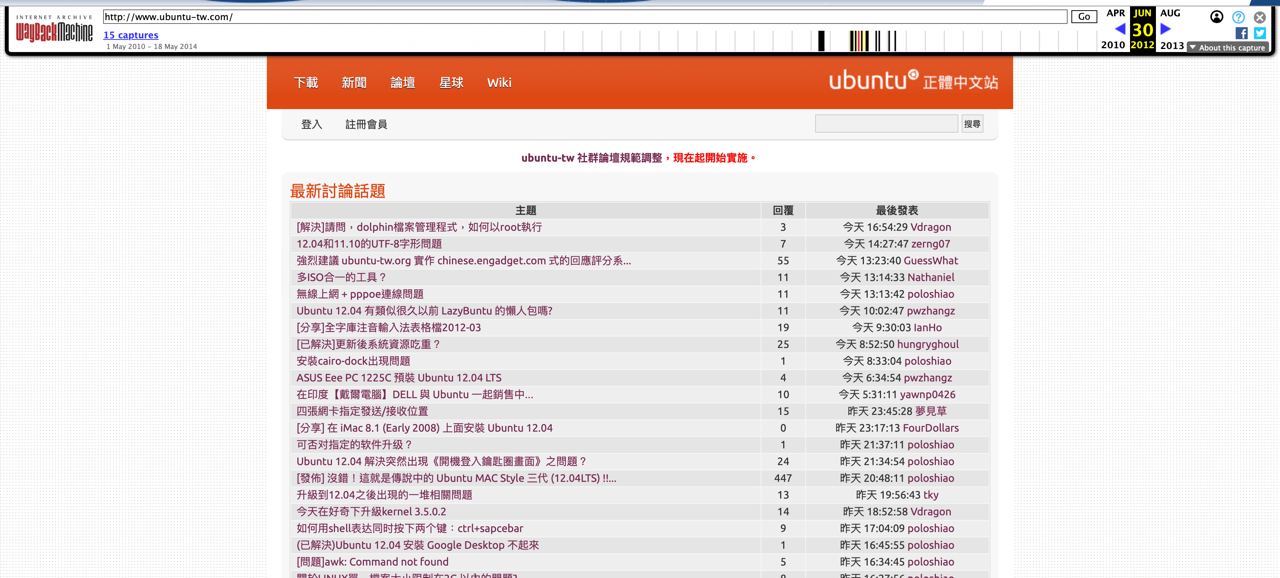Viewport: 1280px width, 578px height.
Task: Click the Wayback help question mark icon
Action: 1238,17
